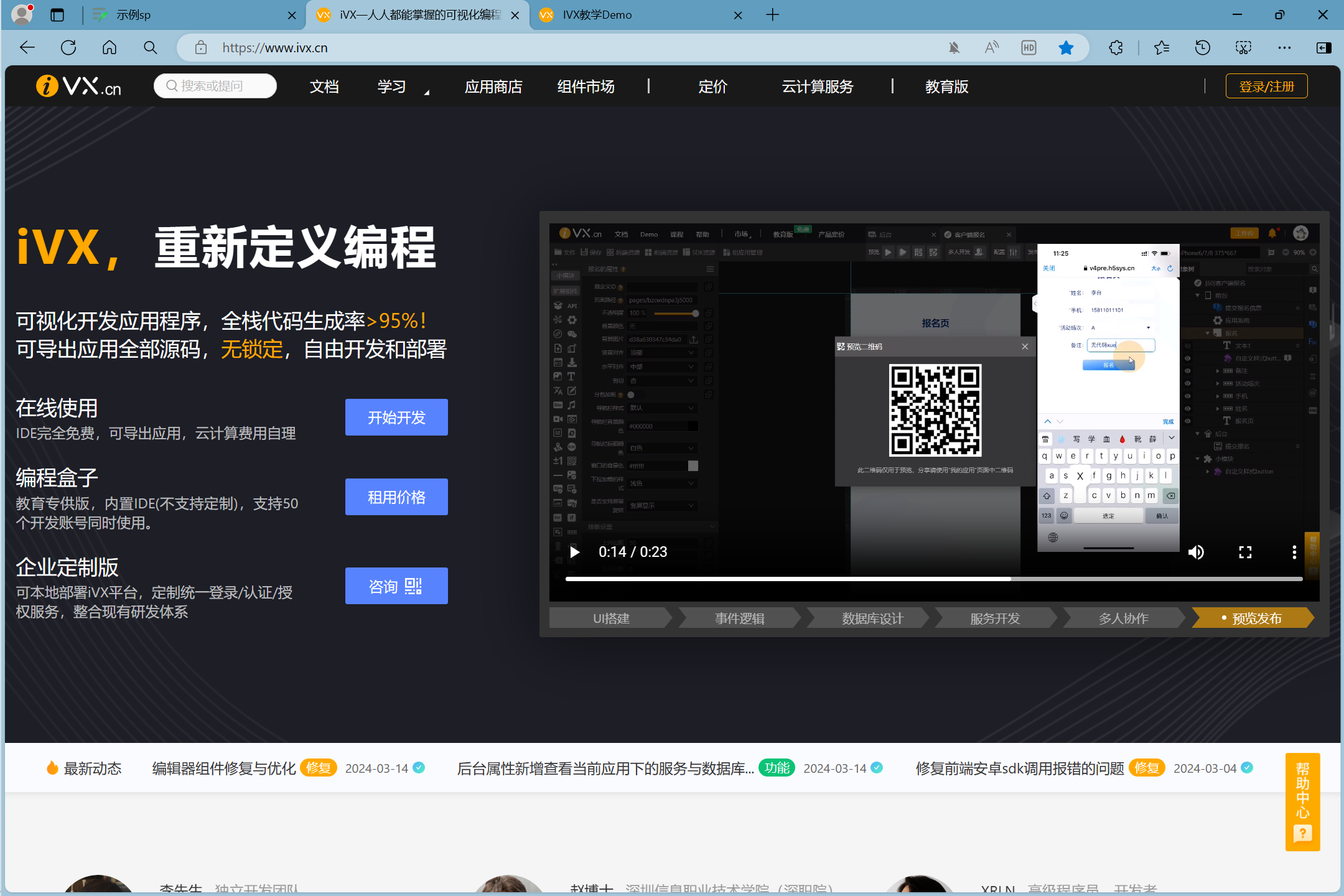Click the help center question mark icon

tap(1302, 833)
